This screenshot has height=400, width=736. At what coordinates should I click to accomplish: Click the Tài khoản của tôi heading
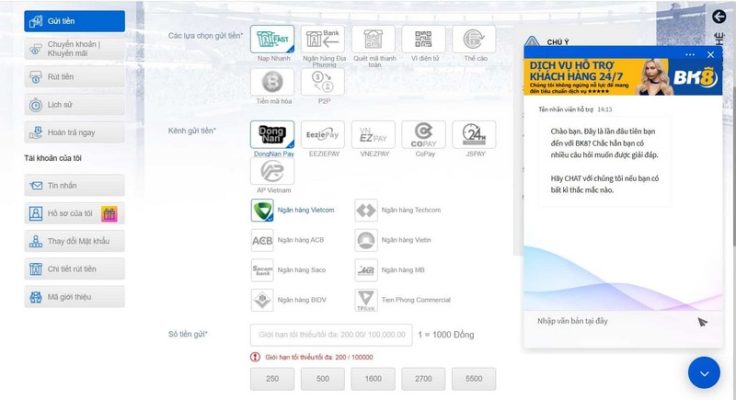coord(53,158)
